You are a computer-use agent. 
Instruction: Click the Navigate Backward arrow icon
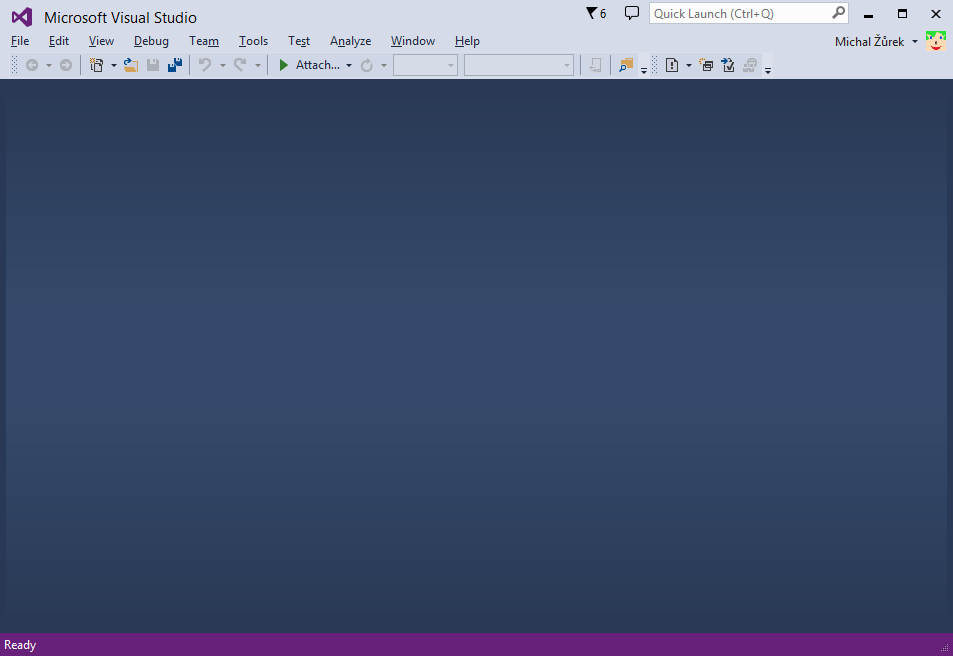(32, 64)
